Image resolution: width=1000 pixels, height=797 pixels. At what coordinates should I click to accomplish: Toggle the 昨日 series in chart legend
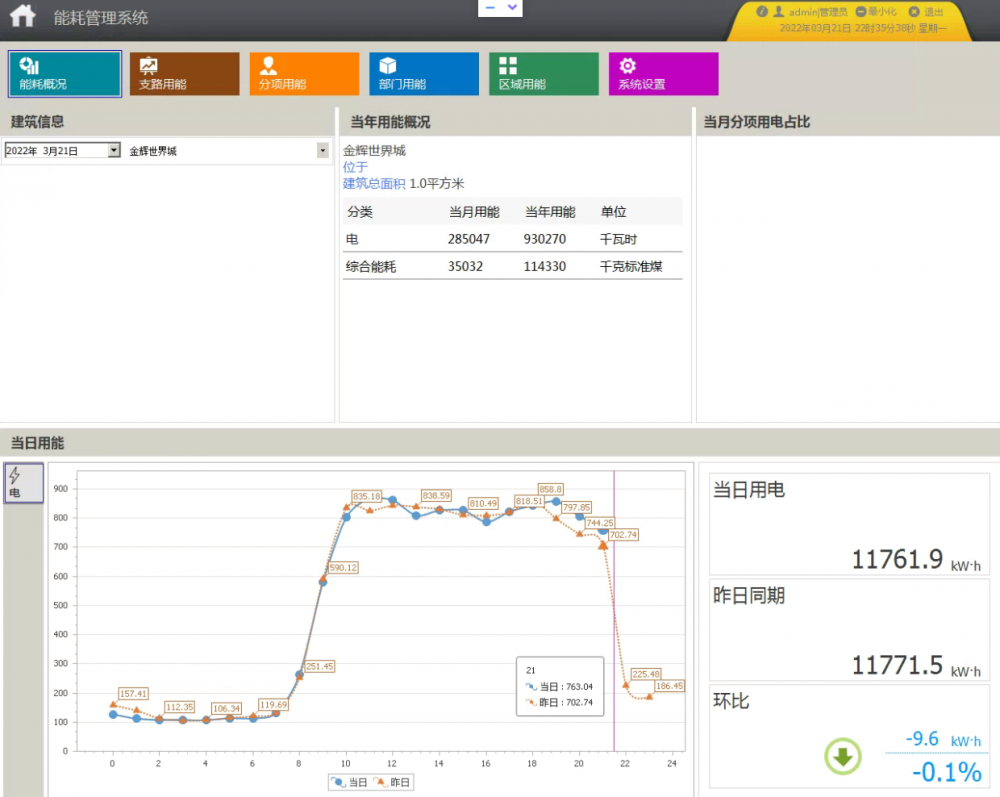[393, 782]
